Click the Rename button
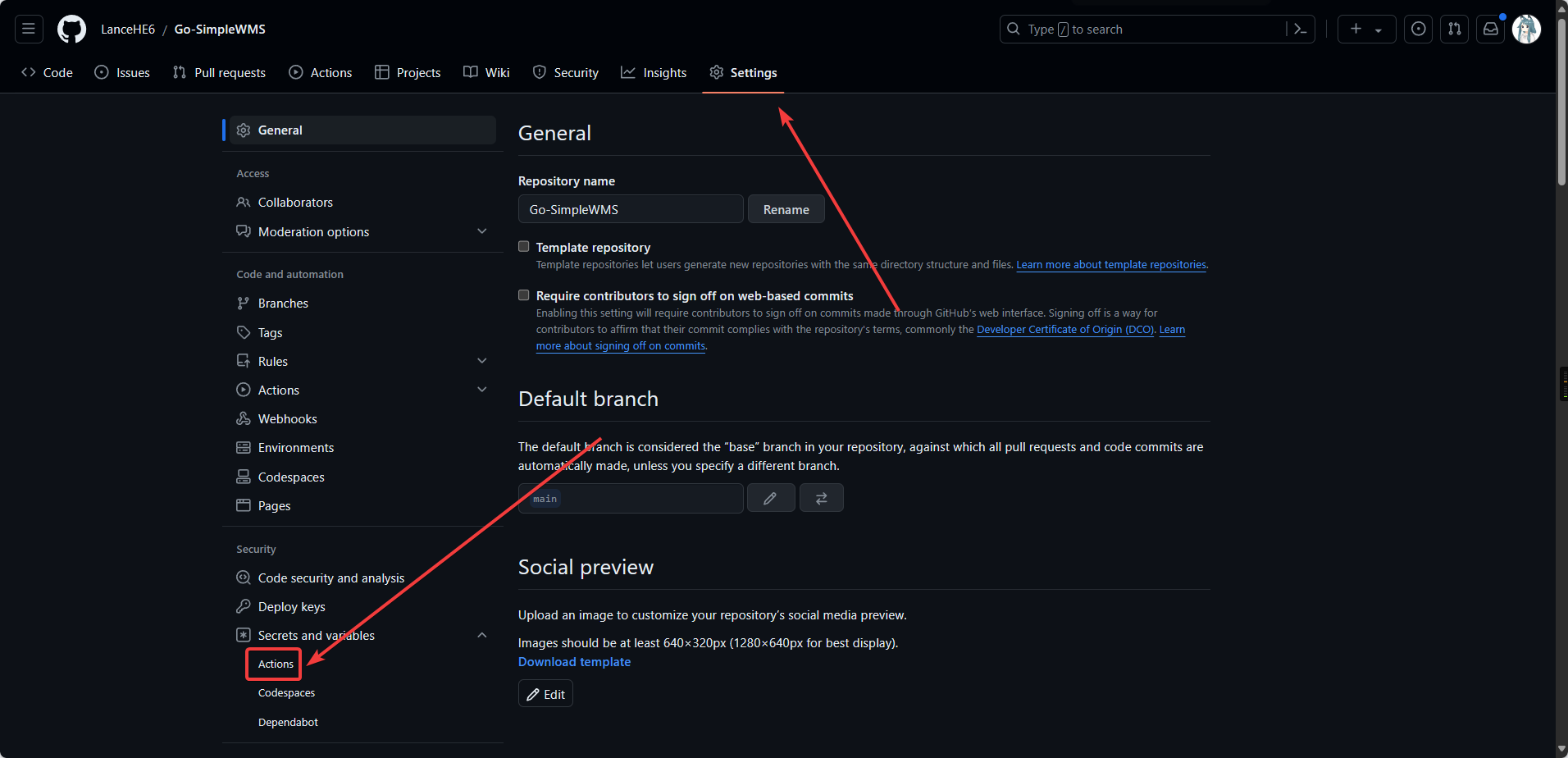 pyautogui.click(x=786, y=209)
